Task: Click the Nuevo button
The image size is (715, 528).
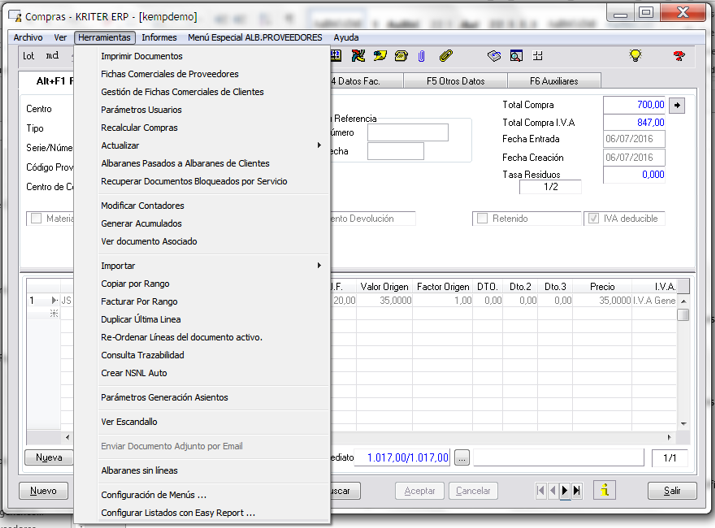Action: tap(43, 491)
